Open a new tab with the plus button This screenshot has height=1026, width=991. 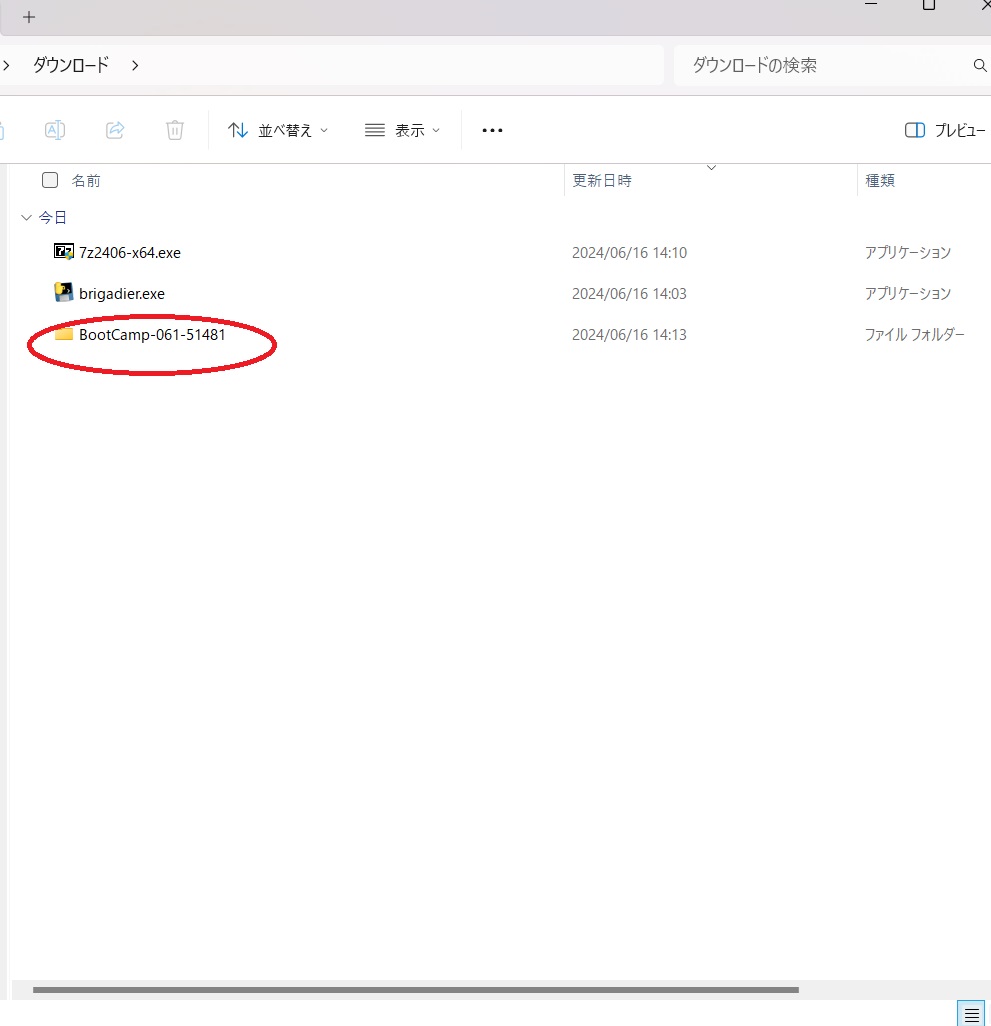point(28,16)
